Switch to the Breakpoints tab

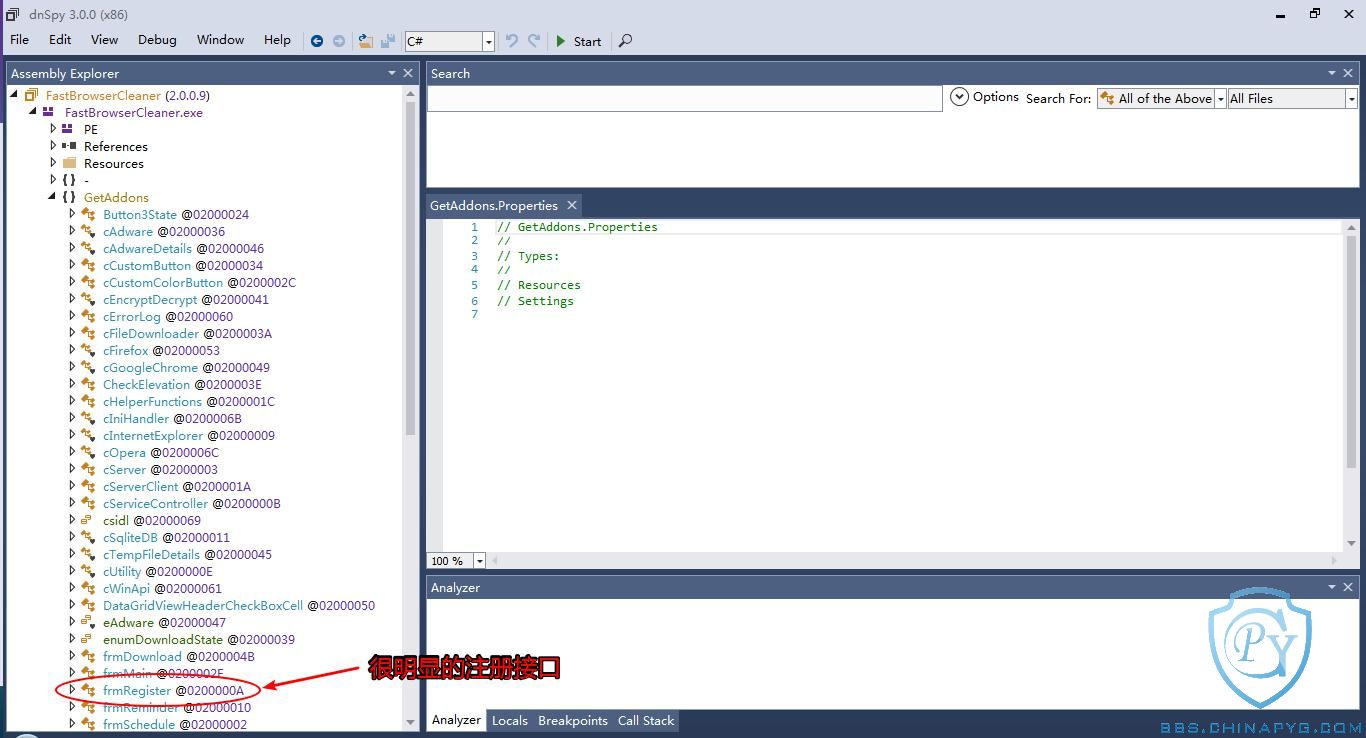point(572,720)
